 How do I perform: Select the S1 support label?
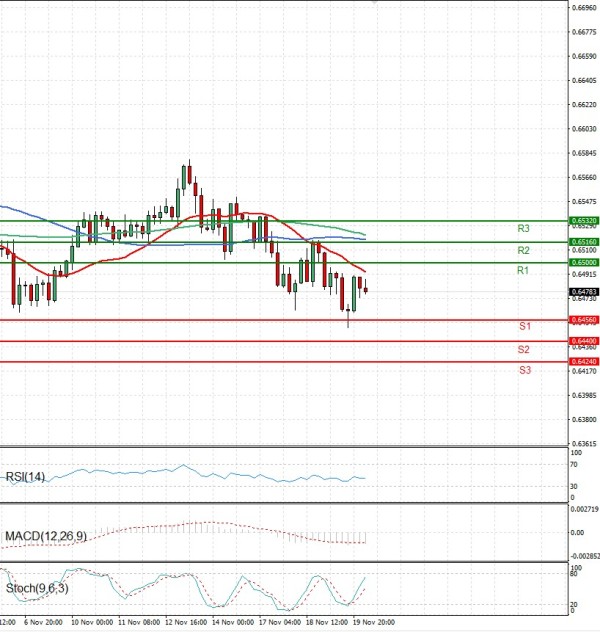point(524,327)
